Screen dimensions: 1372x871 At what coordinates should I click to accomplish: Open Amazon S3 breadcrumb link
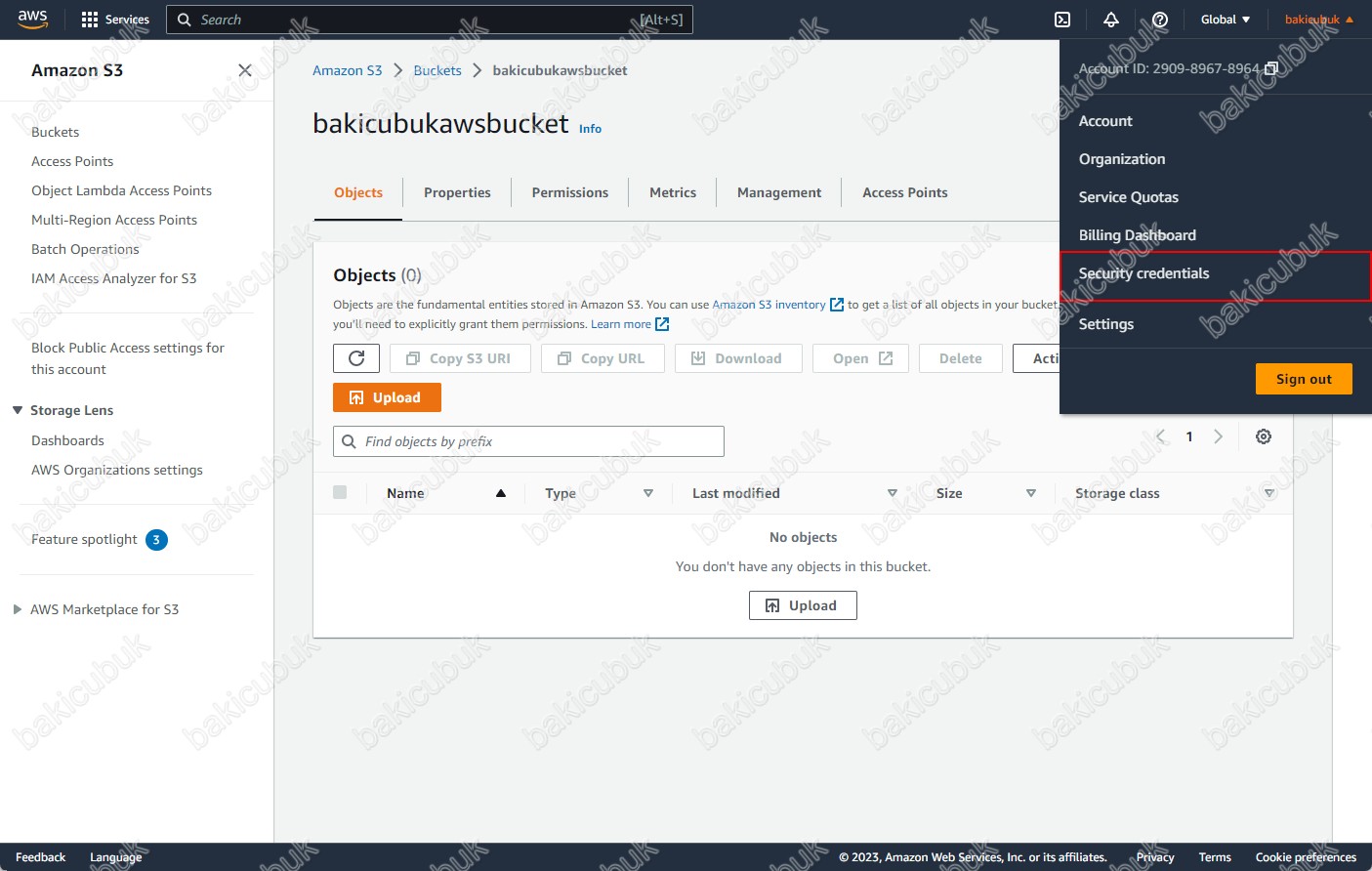point(348,70)
